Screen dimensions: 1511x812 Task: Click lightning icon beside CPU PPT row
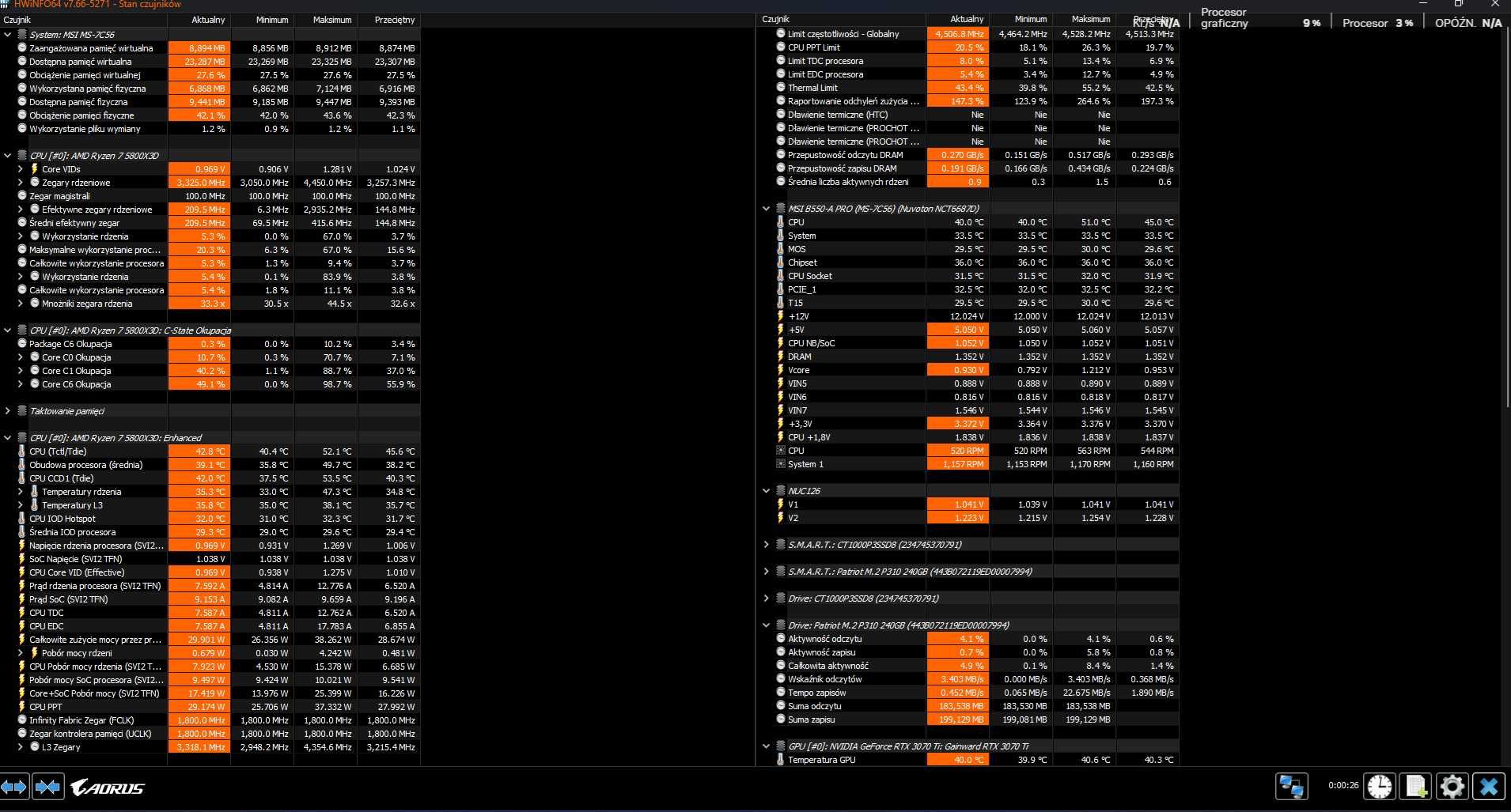(22, 707)
